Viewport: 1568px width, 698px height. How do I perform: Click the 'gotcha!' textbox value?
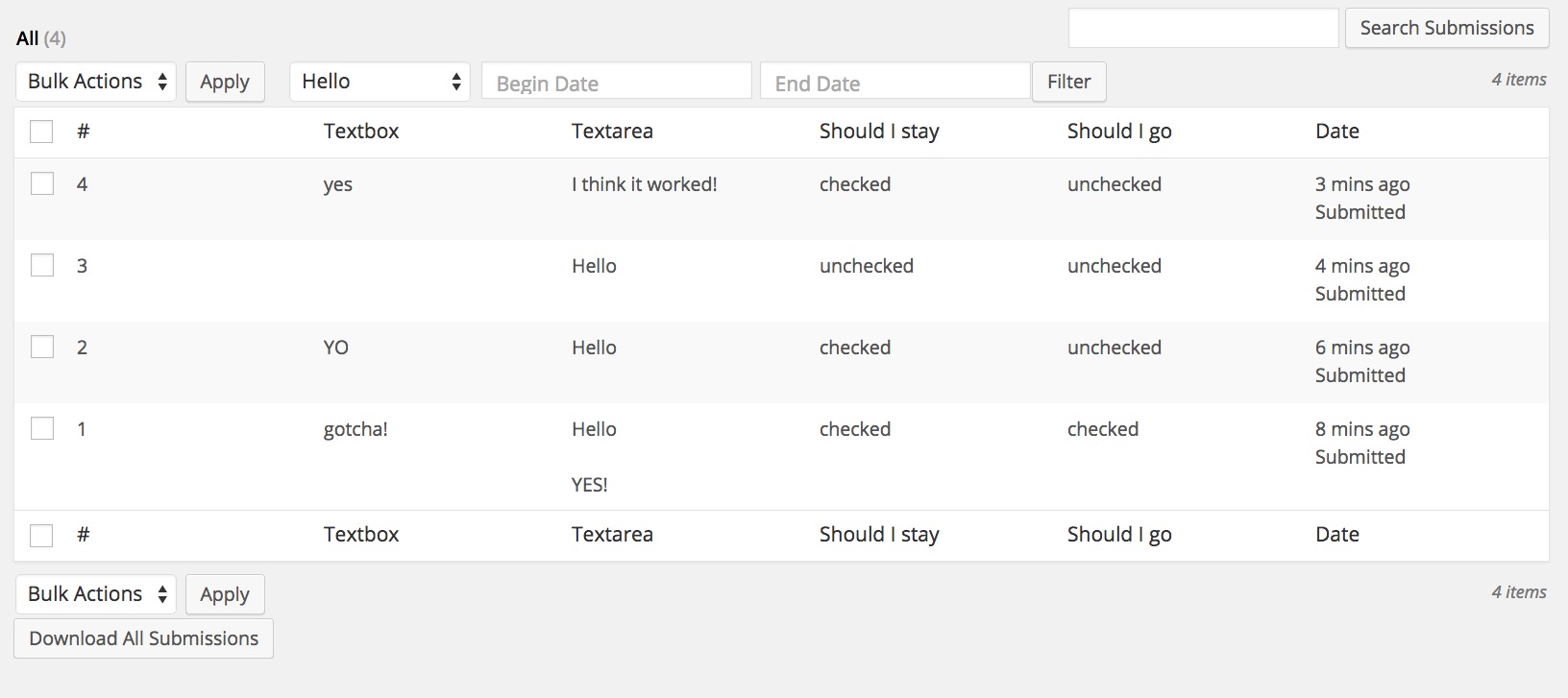click(355, 429)
